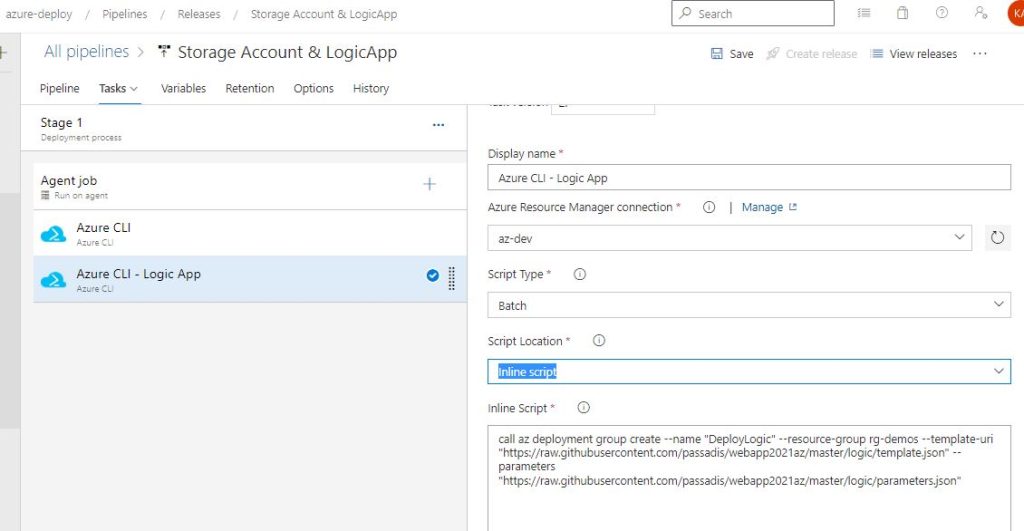Click the Save button label

[x=741, y=54]
